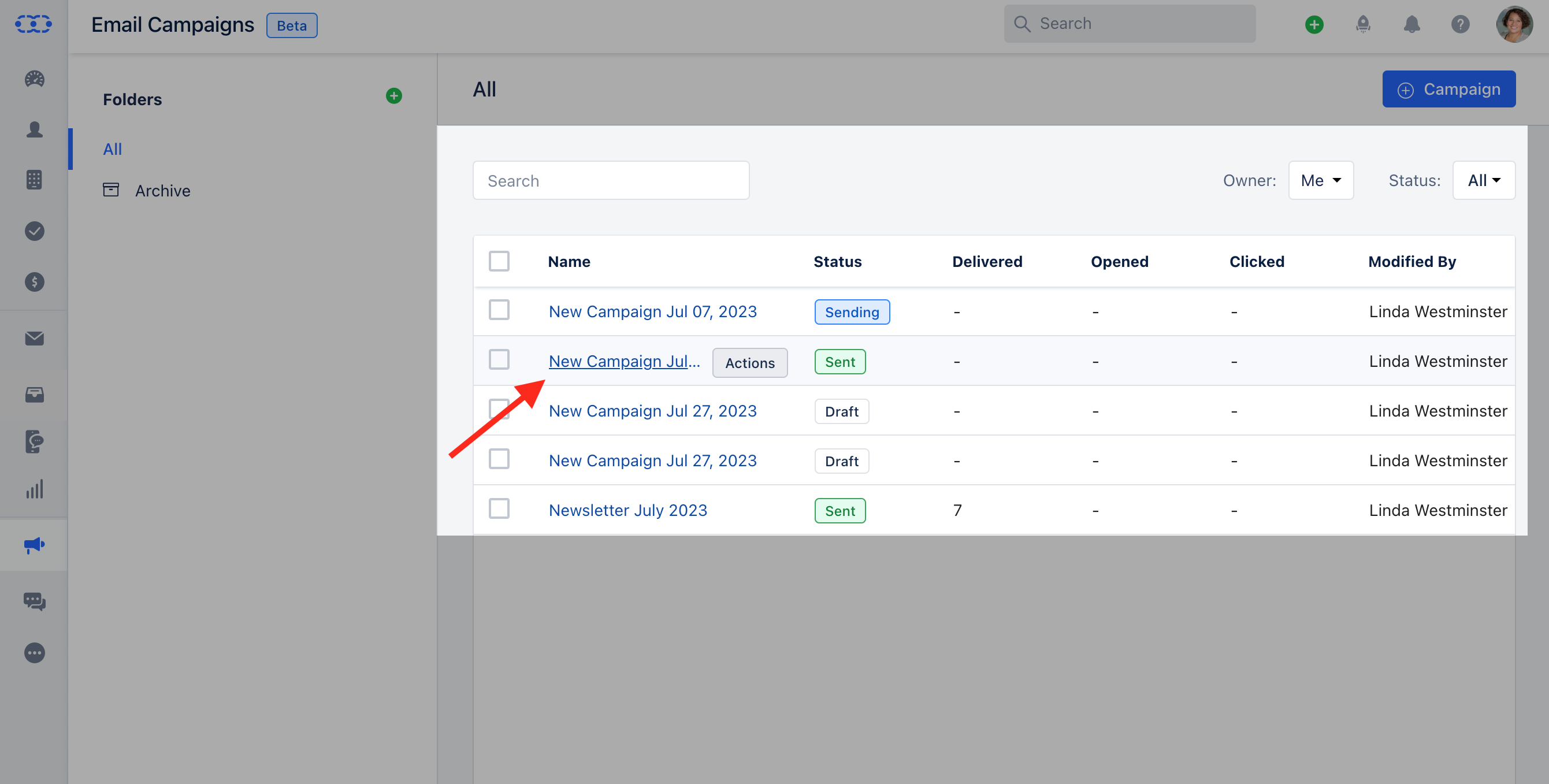Screen dimensions: 1549x784
Task: Open the dashboard gauge icon in sidebar
Action: pos(34,79)
